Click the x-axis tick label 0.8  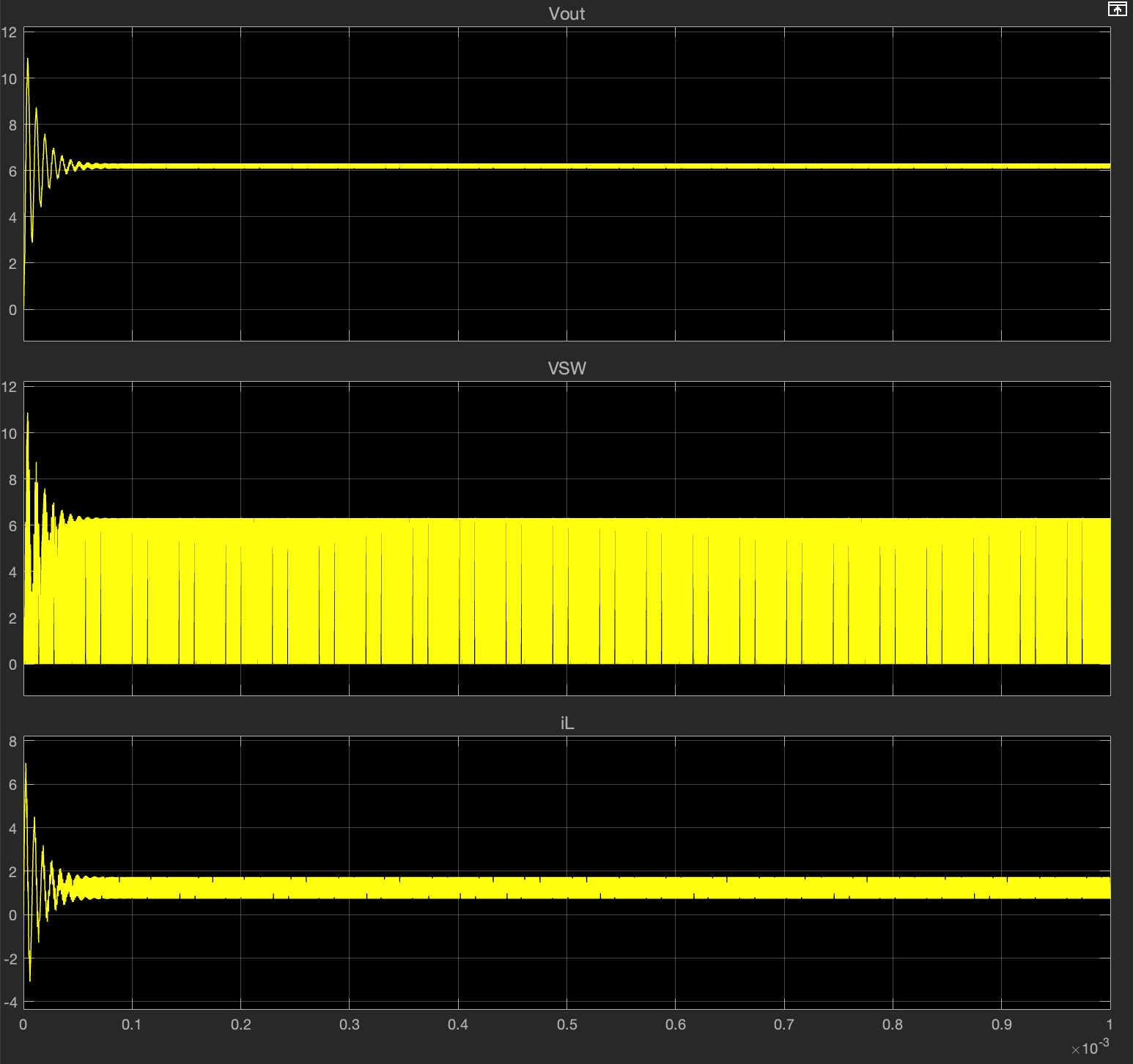[893, 1024]
